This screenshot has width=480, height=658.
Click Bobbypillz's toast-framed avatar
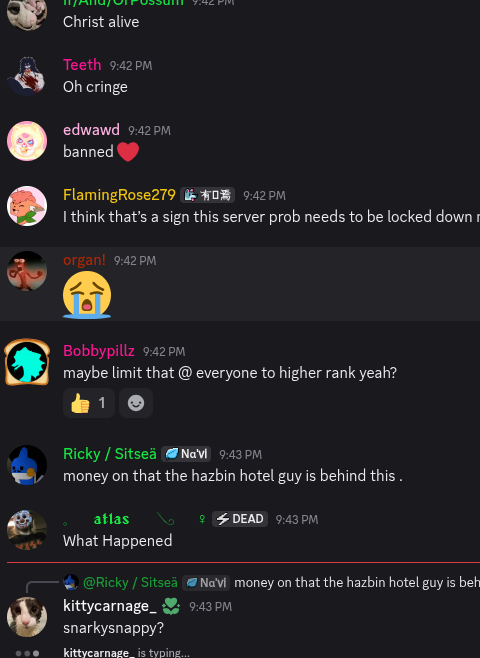pos(27,362)
